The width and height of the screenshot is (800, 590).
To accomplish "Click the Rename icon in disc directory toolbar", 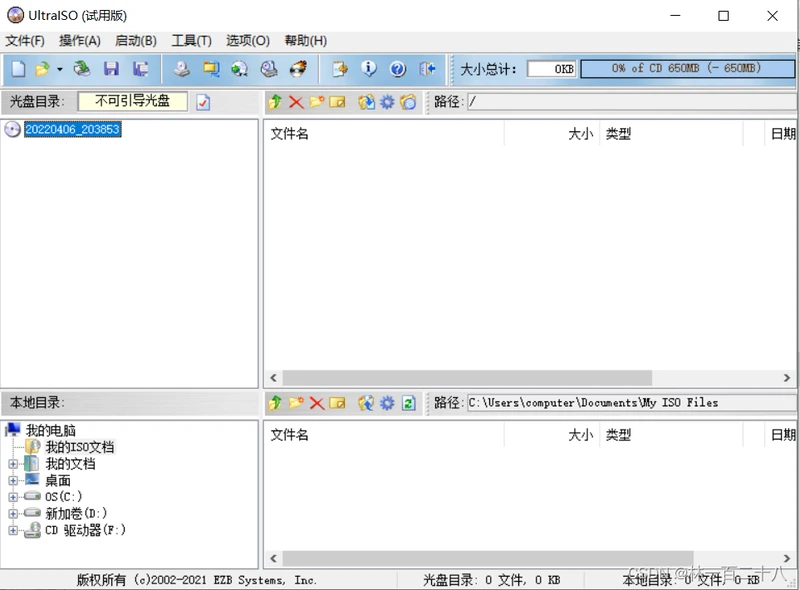I will tap(337, 102).
